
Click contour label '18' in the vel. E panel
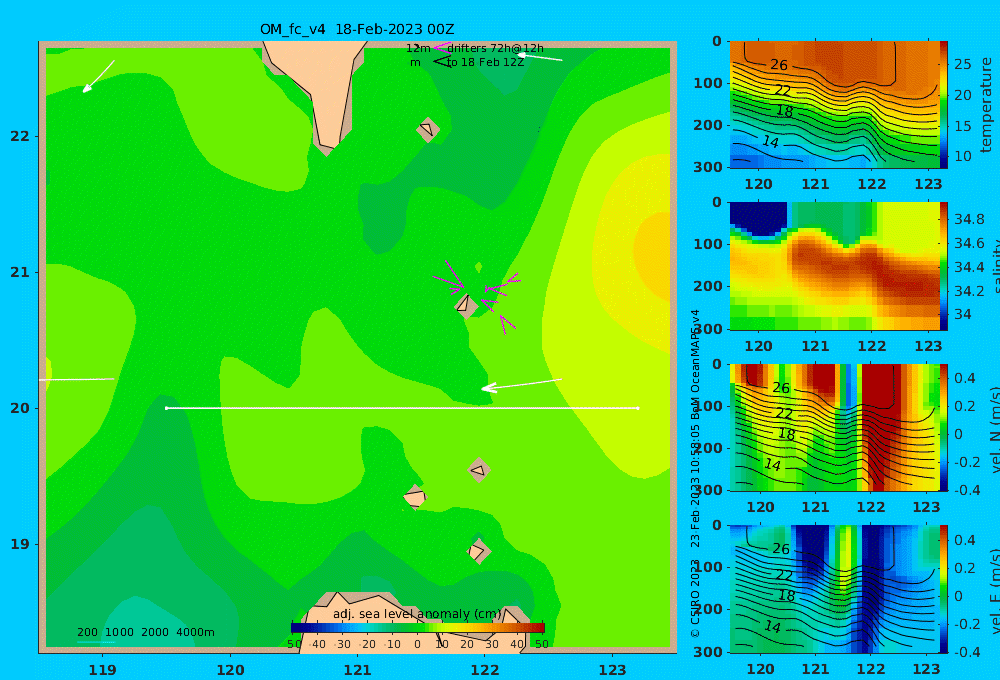coord(786,596)
